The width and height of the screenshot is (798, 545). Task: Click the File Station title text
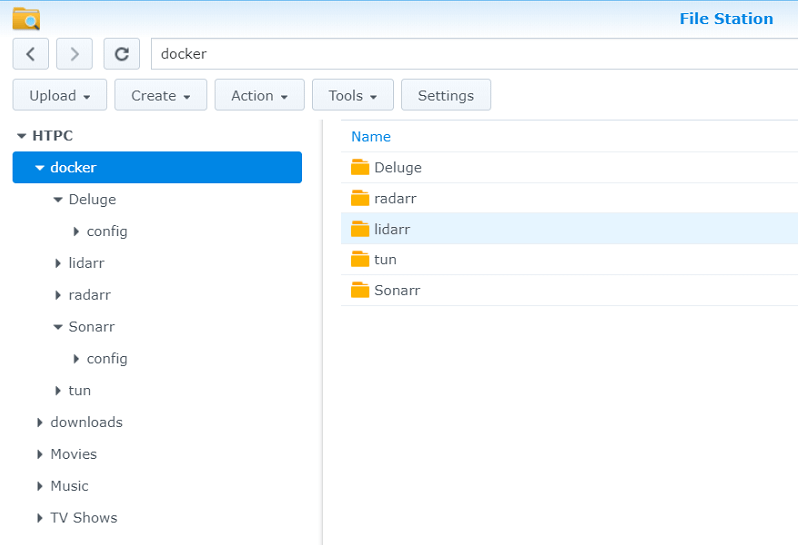[x=726, y=19]
